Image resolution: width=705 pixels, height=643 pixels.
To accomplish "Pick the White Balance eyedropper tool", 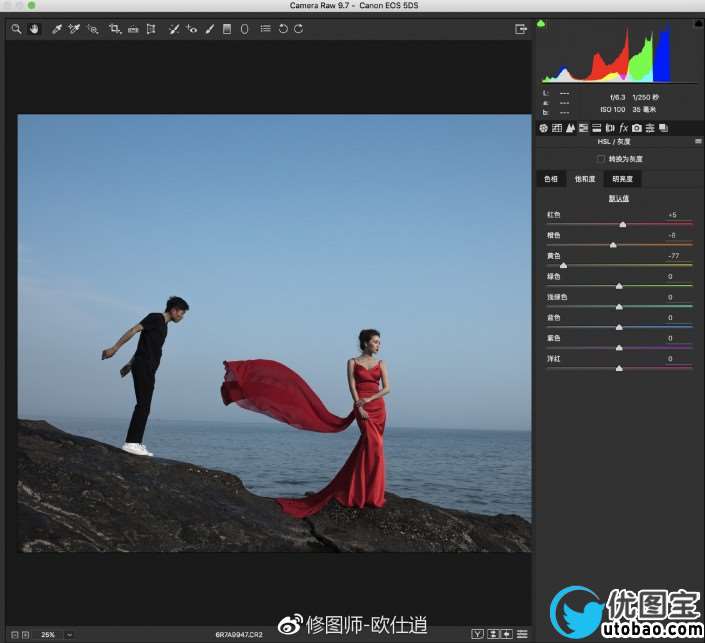I will [56, 29].
